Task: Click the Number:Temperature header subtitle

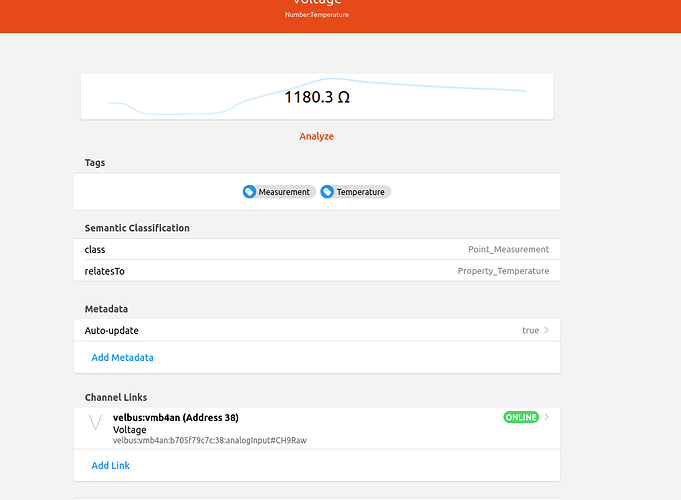Action: pos(317,14)
